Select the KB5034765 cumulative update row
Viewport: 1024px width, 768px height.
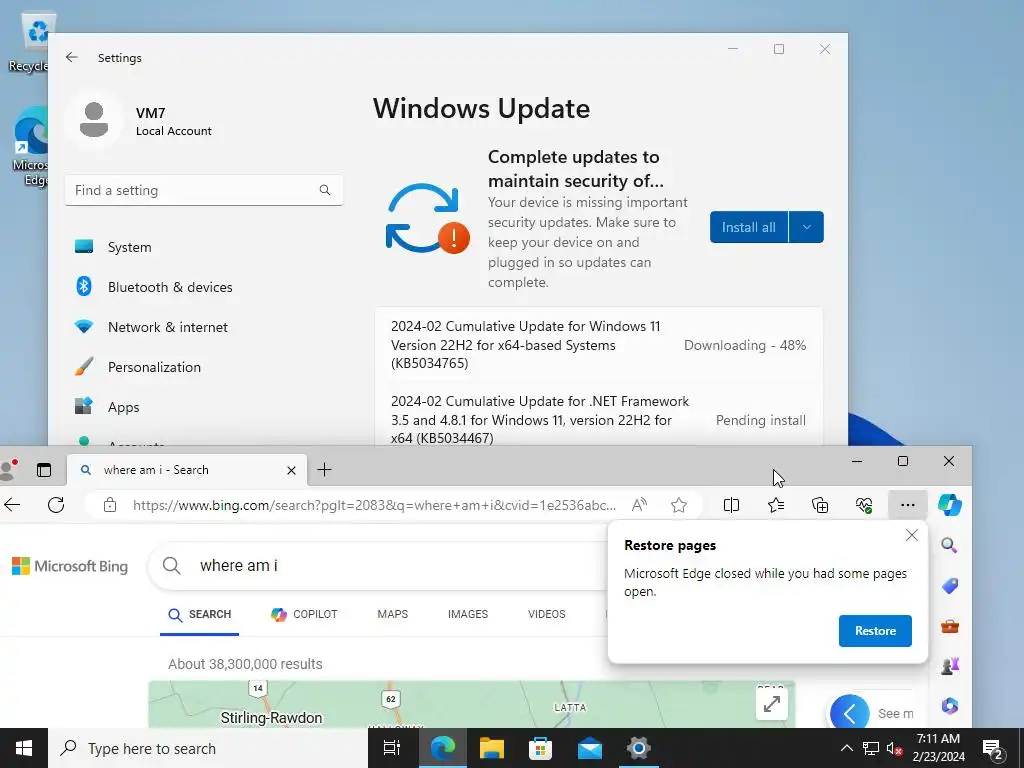pos(598,345)
